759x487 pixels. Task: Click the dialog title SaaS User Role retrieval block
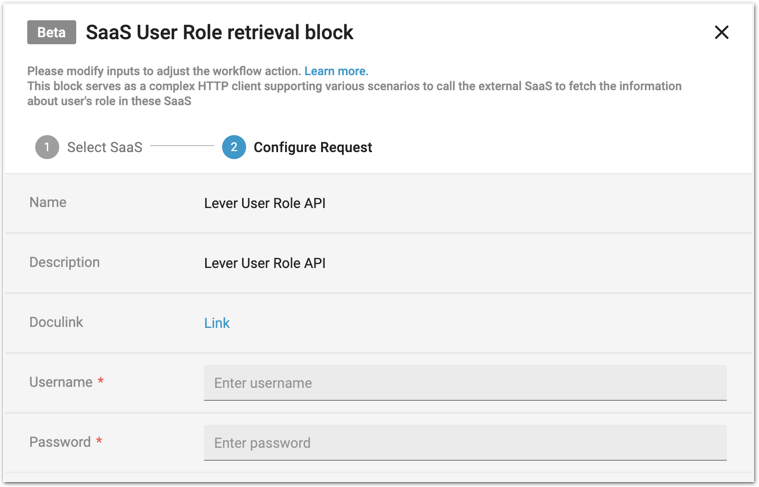click(220, 32)
